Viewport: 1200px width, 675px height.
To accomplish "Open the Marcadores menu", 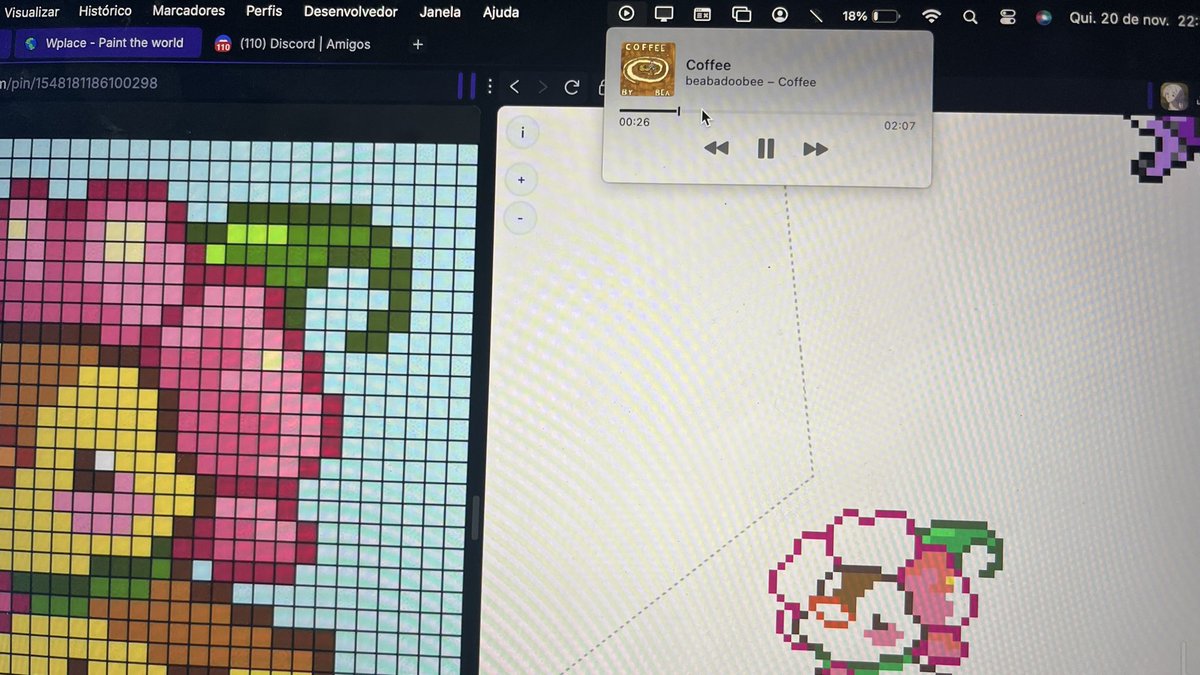I will pos(188,11).
